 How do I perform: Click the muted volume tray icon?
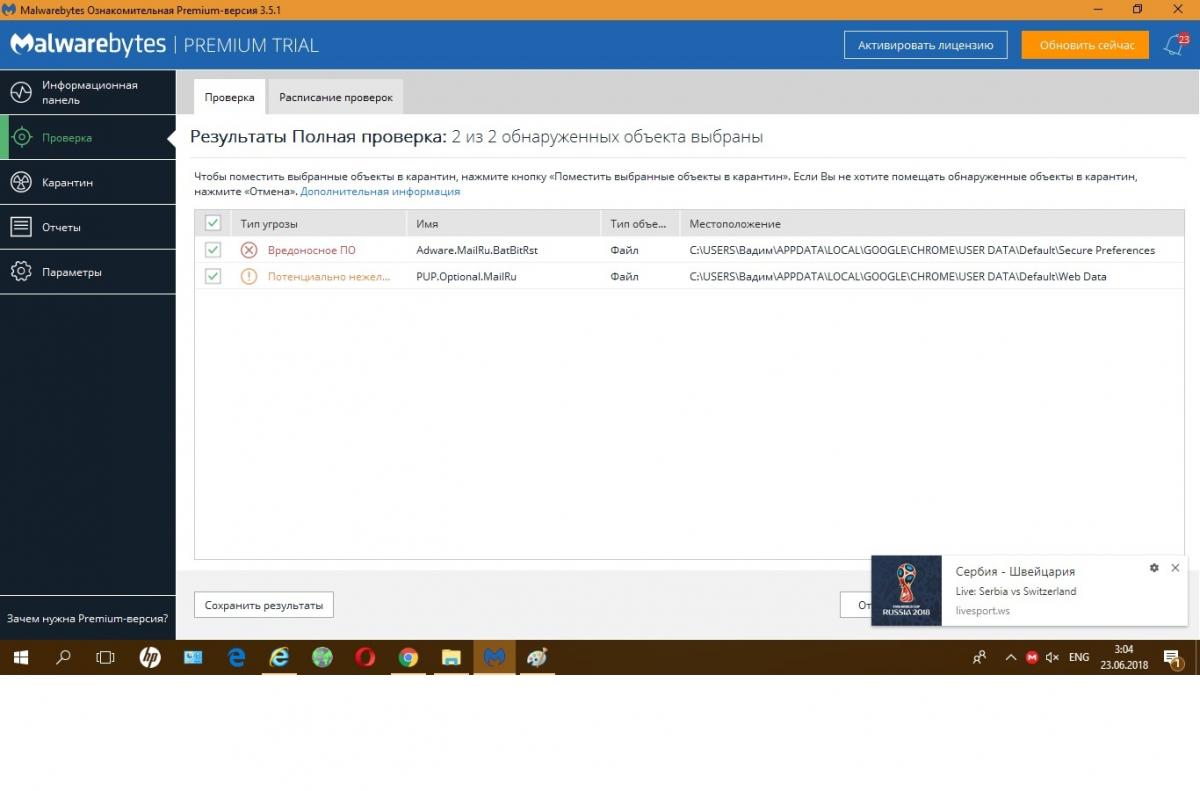1052,658
